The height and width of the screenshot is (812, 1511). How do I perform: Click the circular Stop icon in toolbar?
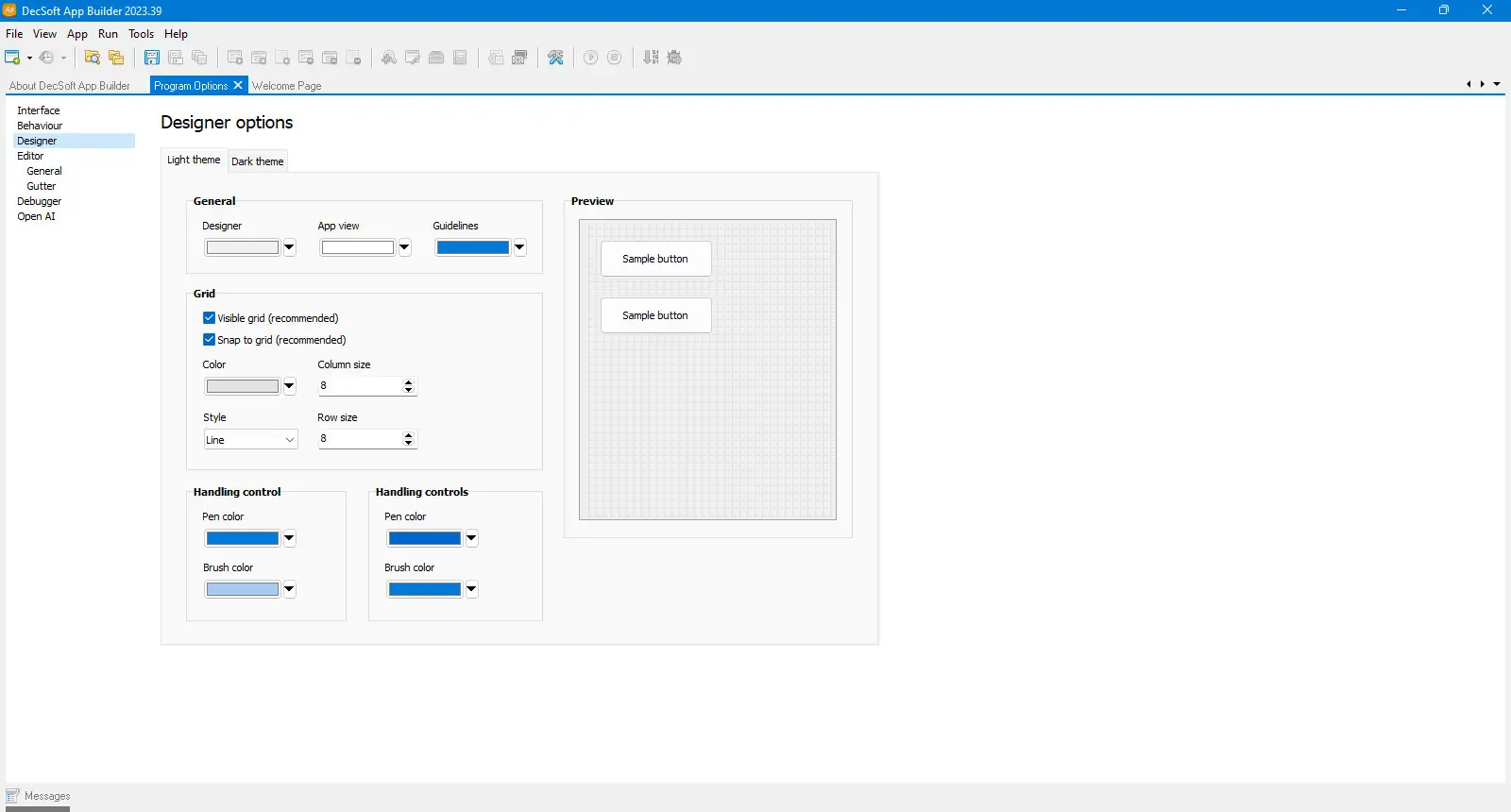coord(615,58)
